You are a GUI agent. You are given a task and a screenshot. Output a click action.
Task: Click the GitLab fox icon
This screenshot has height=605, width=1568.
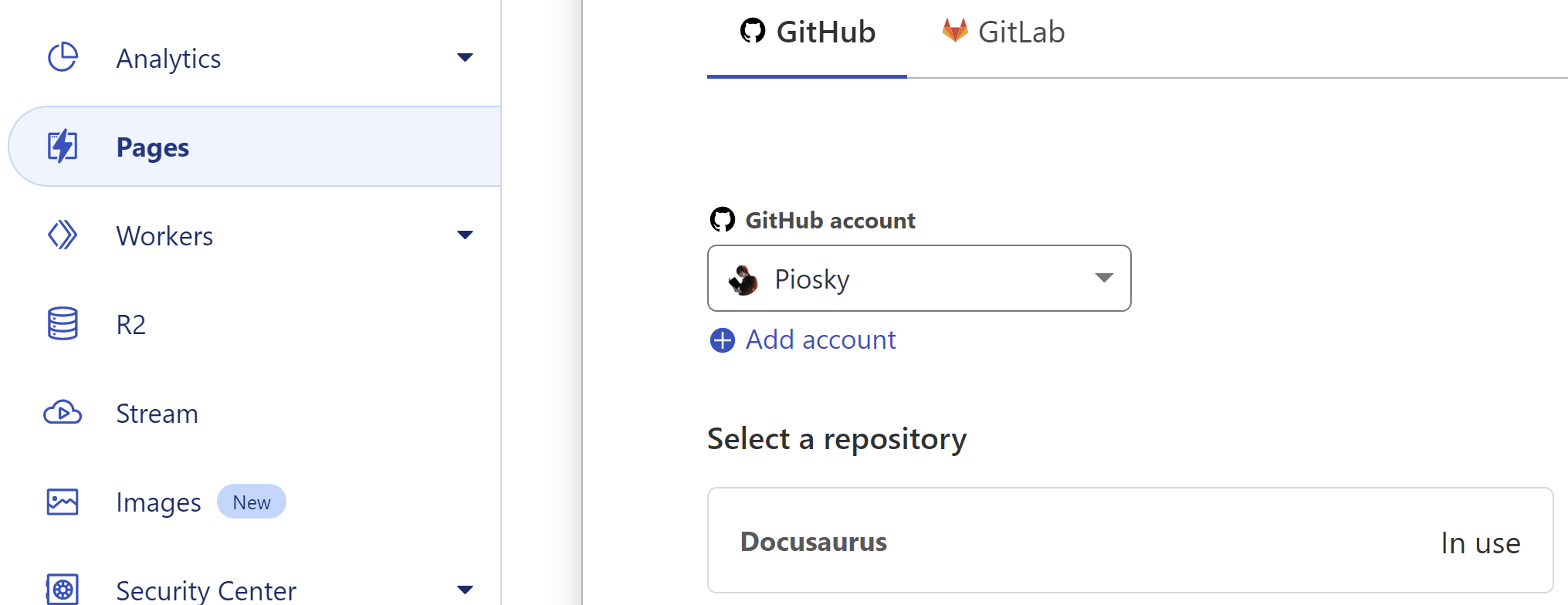tap(956, 31)
